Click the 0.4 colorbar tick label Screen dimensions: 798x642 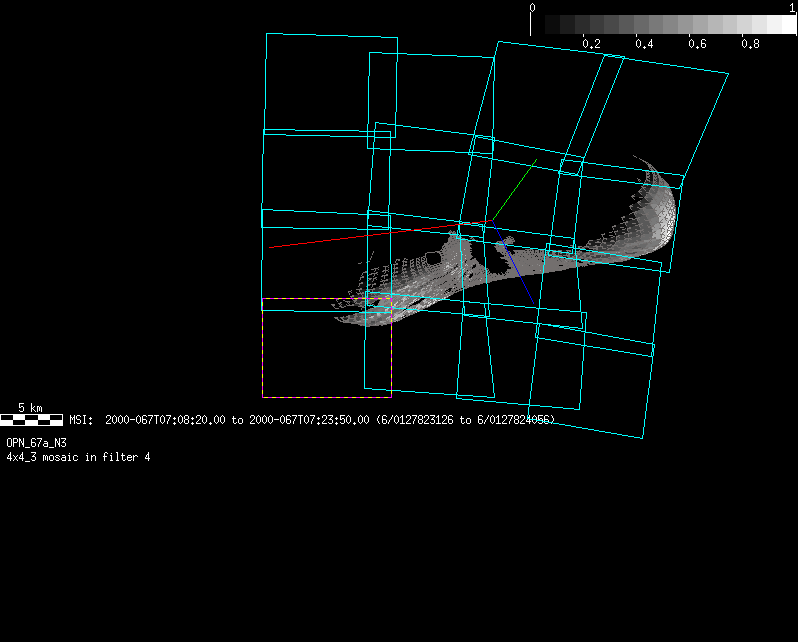tap(644, 44)
